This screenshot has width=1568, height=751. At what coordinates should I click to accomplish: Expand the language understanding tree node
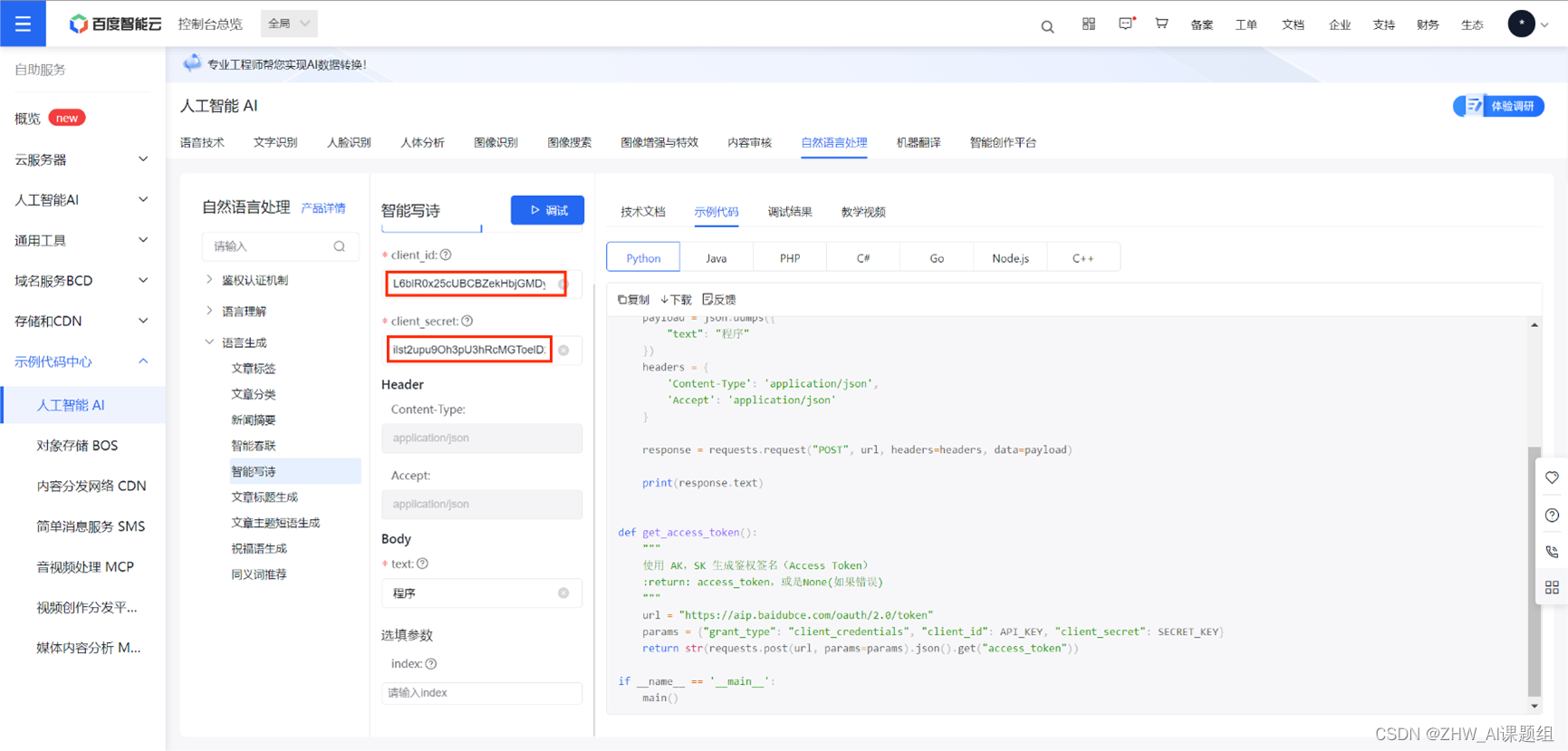pos(209,311)
